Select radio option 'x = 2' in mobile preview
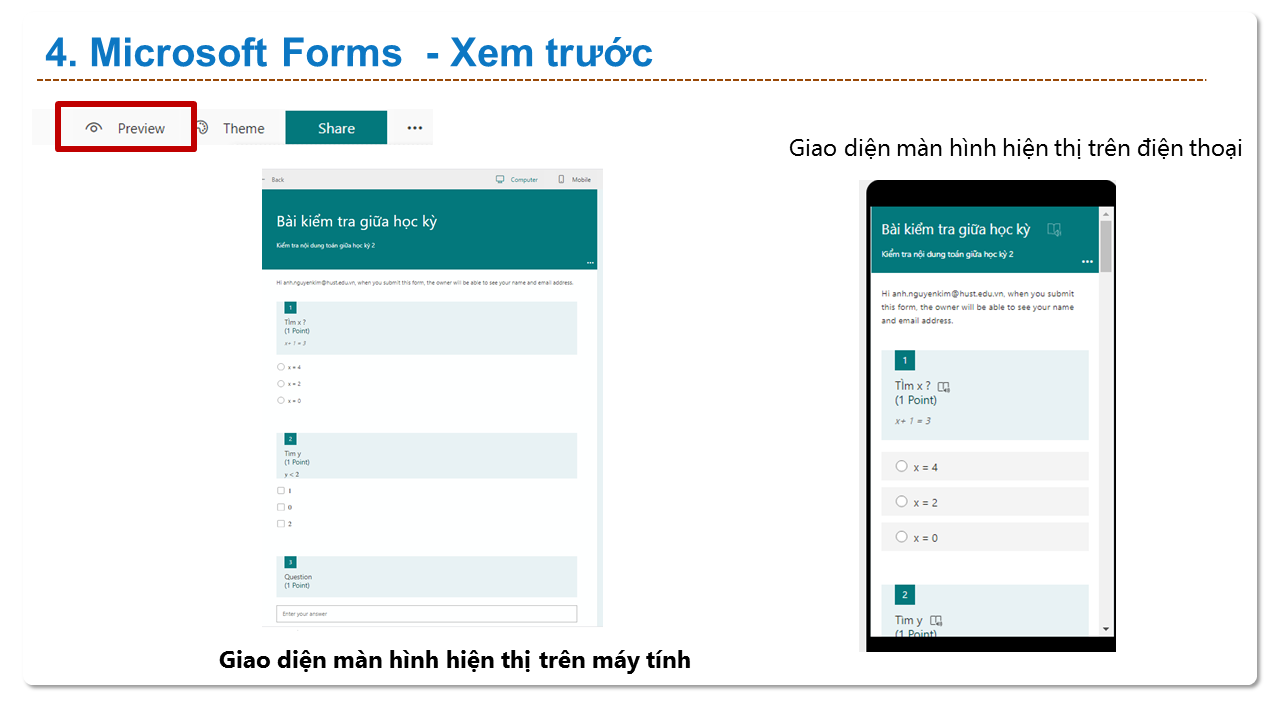 tap(901, 501)
